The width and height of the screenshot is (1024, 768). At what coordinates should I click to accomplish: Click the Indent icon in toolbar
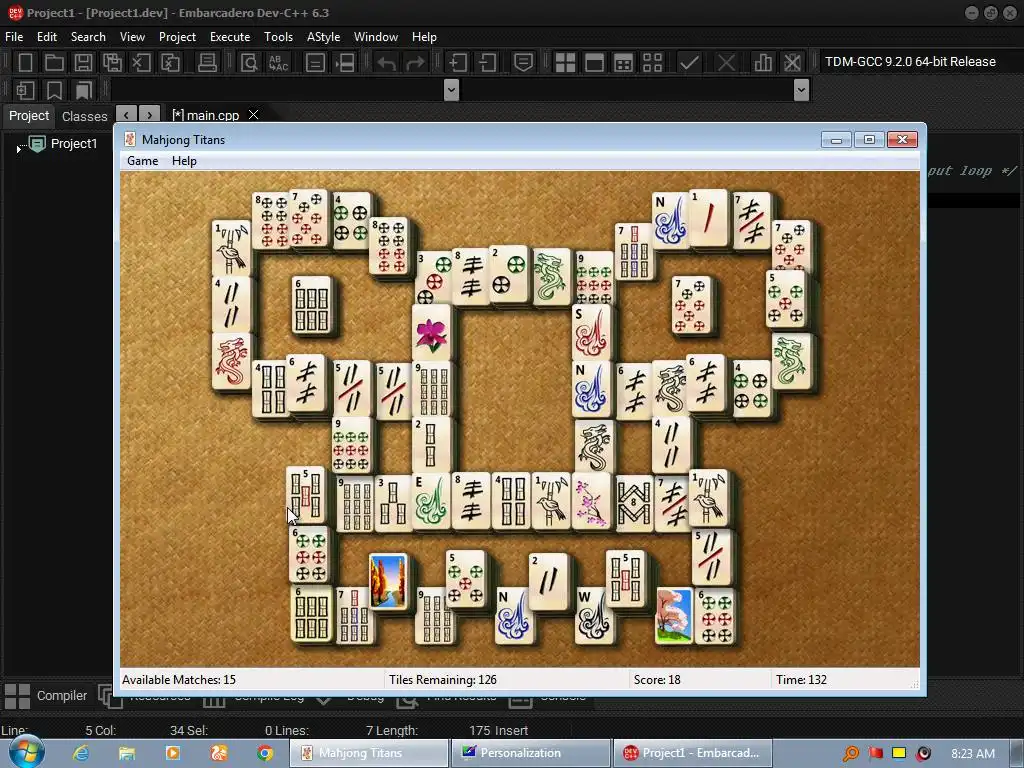457,63
